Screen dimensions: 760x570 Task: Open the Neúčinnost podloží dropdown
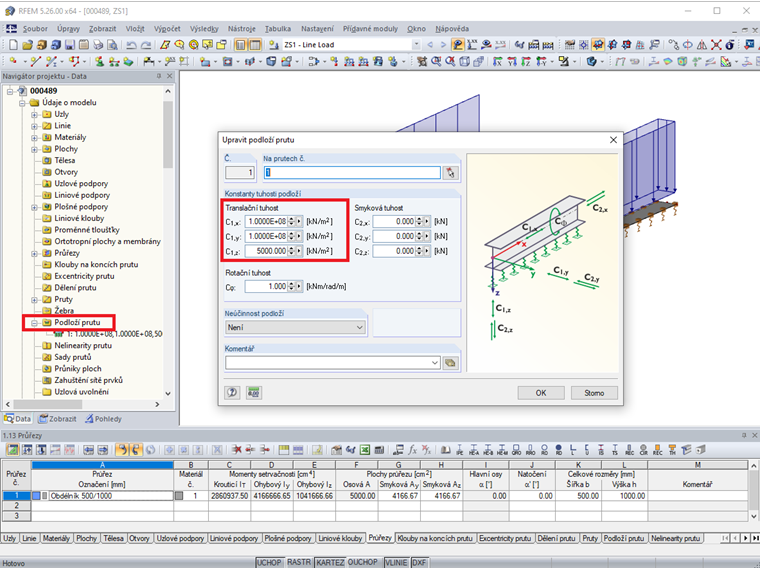tap(359, 328)
